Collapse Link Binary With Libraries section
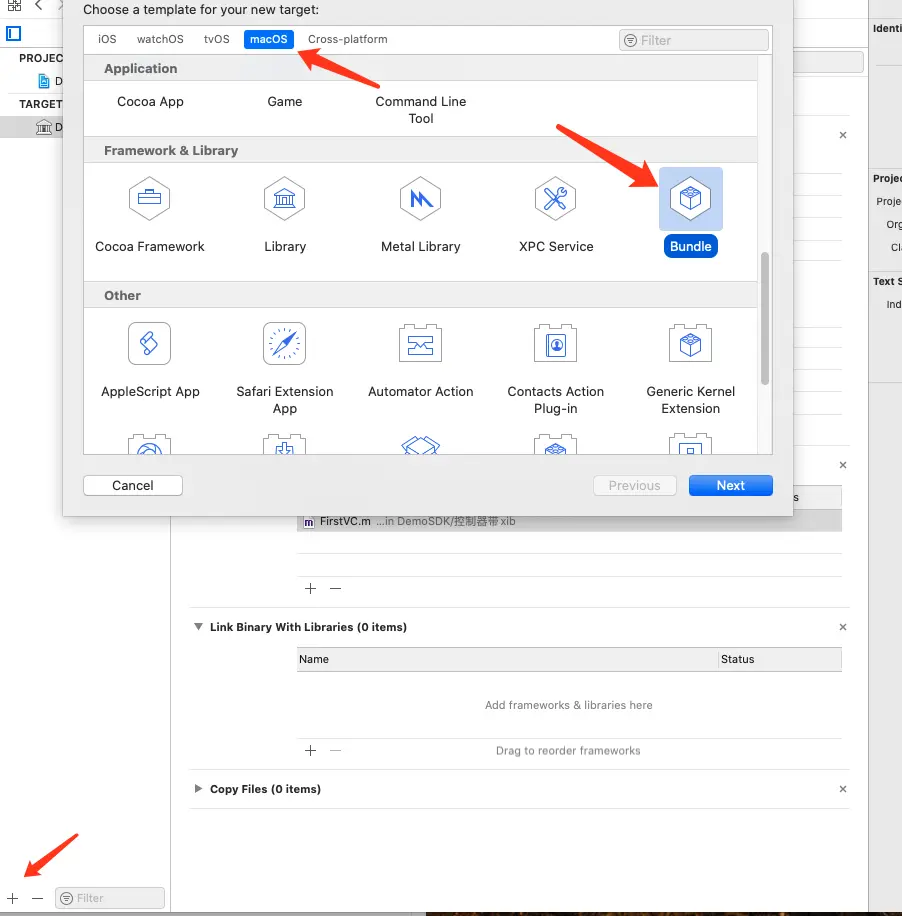This screenshot has width=902, height=916. [x=198, y=627]
